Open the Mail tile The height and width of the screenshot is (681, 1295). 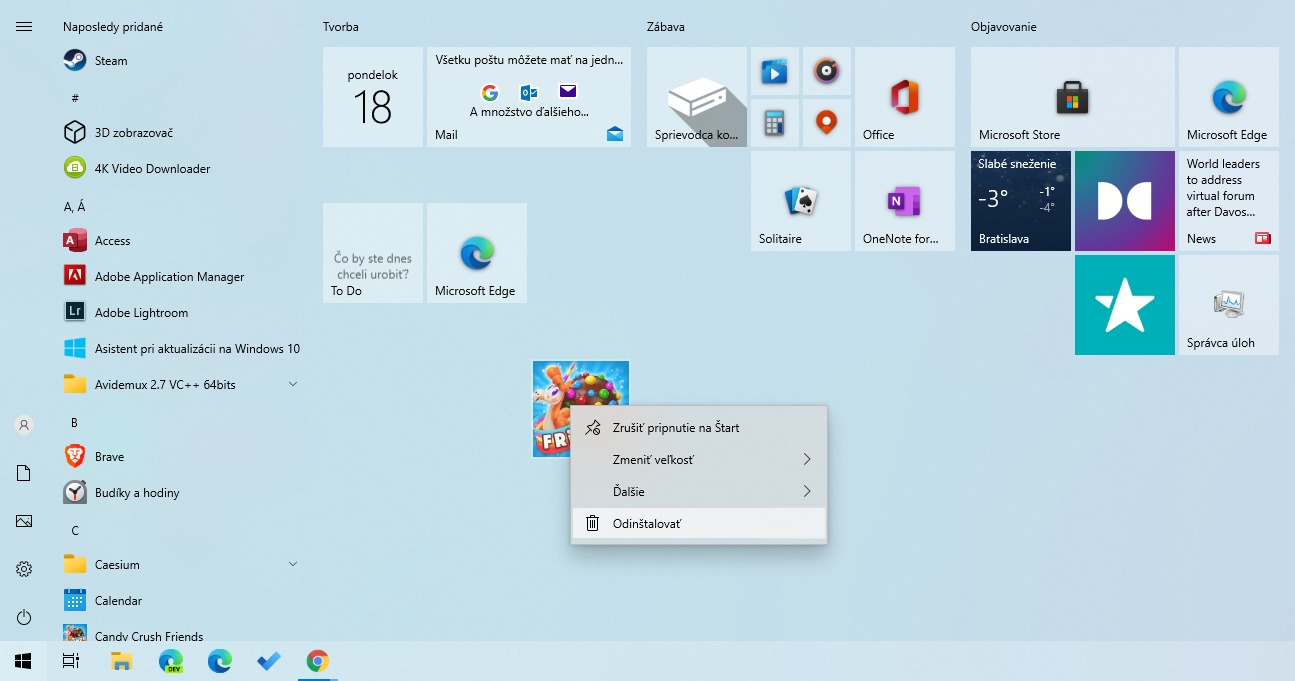point(529,97)
